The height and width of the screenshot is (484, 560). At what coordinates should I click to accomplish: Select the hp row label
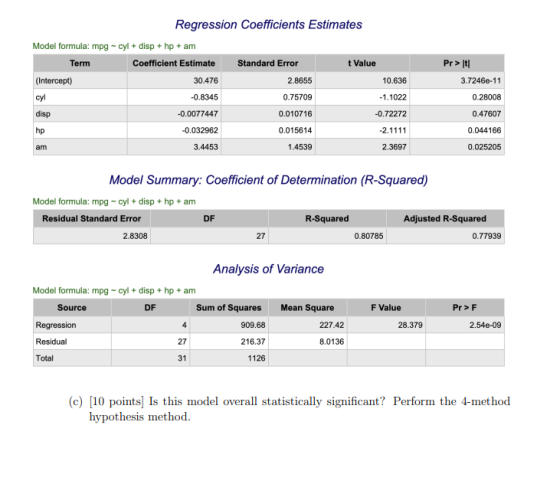[x=40, y=130]
